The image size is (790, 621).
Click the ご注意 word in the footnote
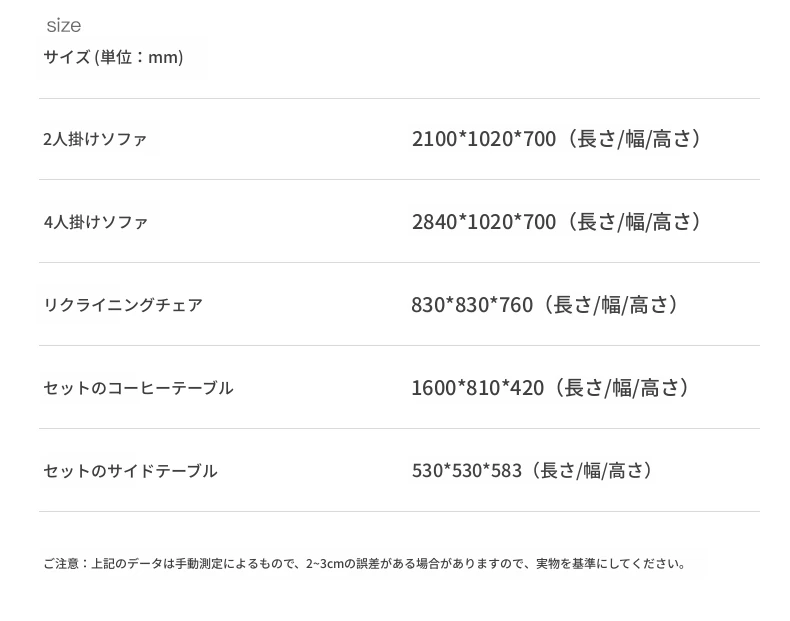[59, 564]
